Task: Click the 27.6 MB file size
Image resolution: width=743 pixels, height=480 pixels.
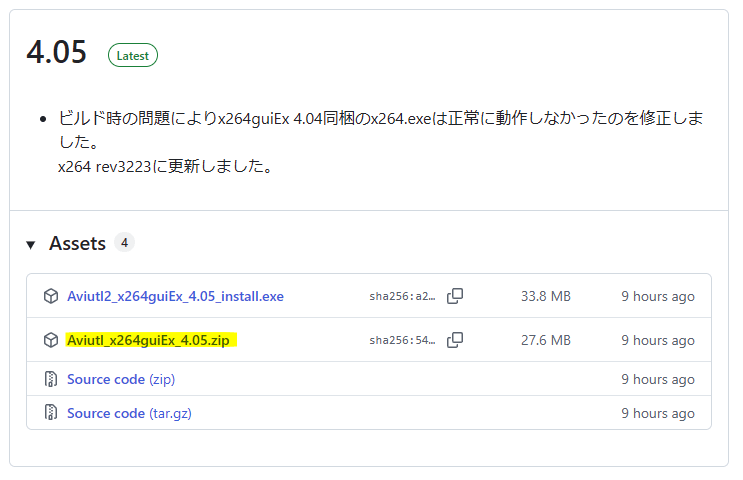Action: (546, 340)
